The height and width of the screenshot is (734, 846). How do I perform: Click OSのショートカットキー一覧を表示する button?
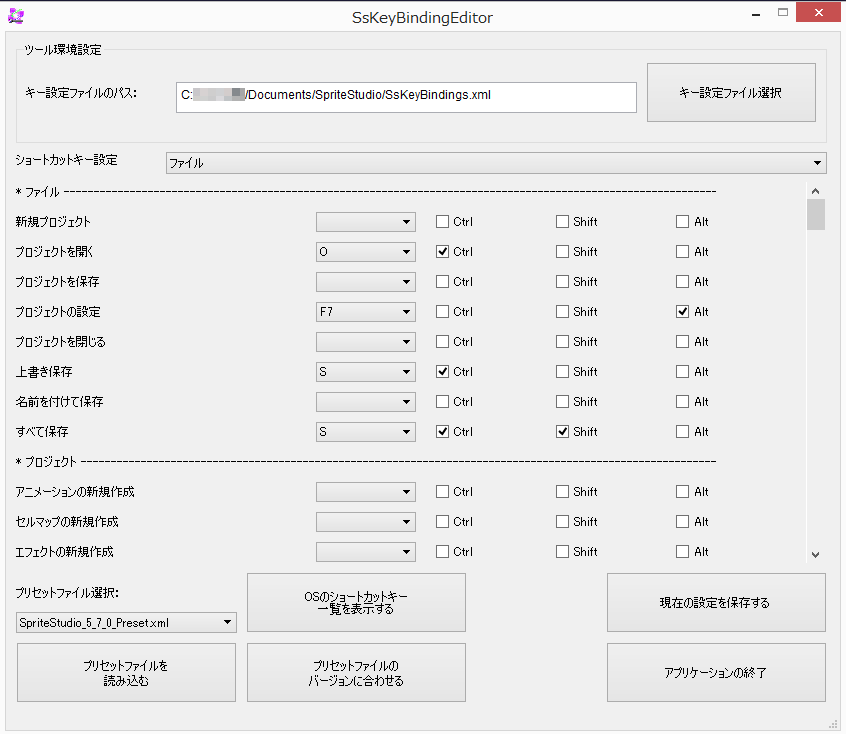(x=356, y=602)
